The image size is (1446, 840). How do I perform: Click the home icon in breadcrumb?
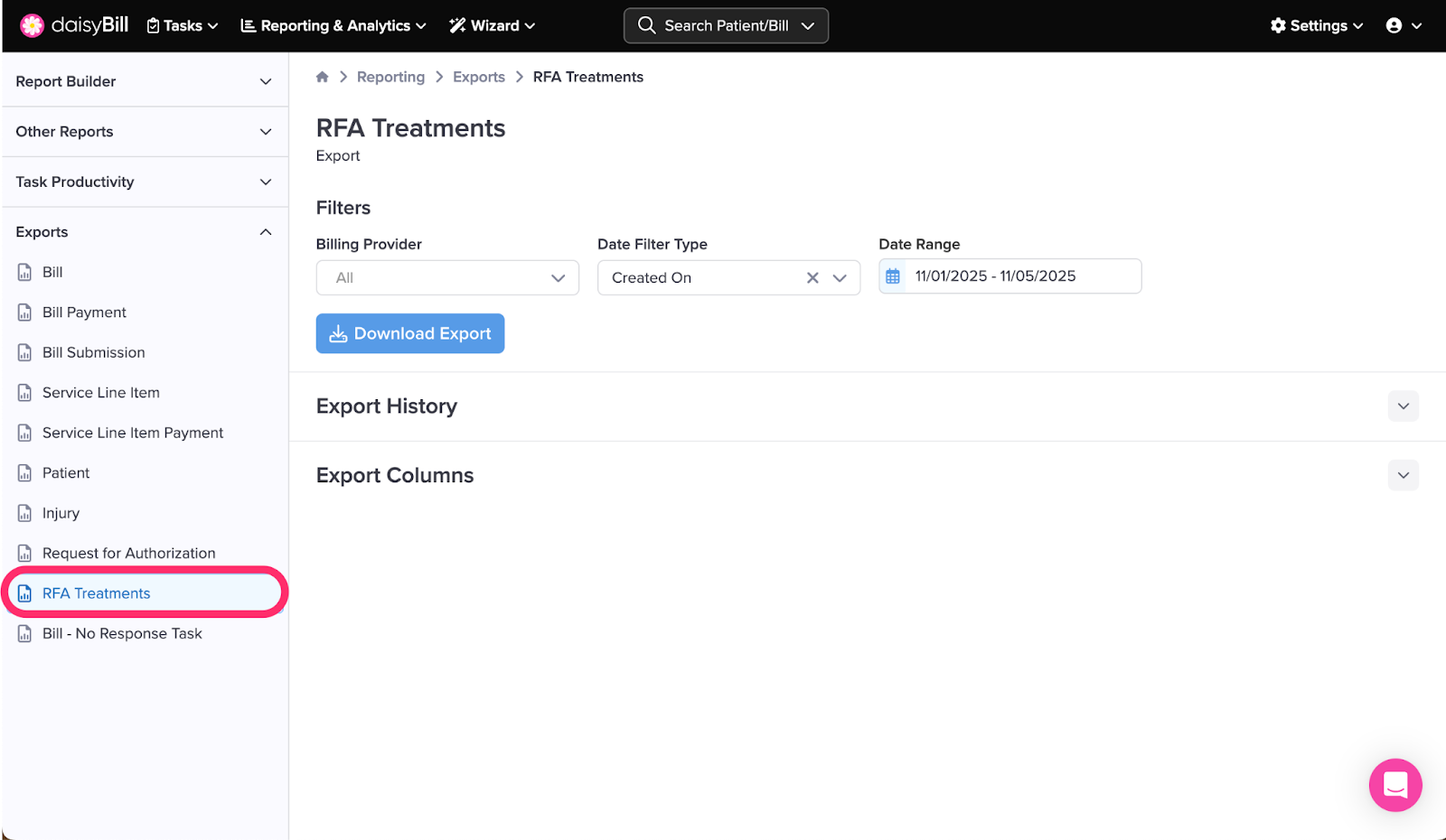pos(322,78)
